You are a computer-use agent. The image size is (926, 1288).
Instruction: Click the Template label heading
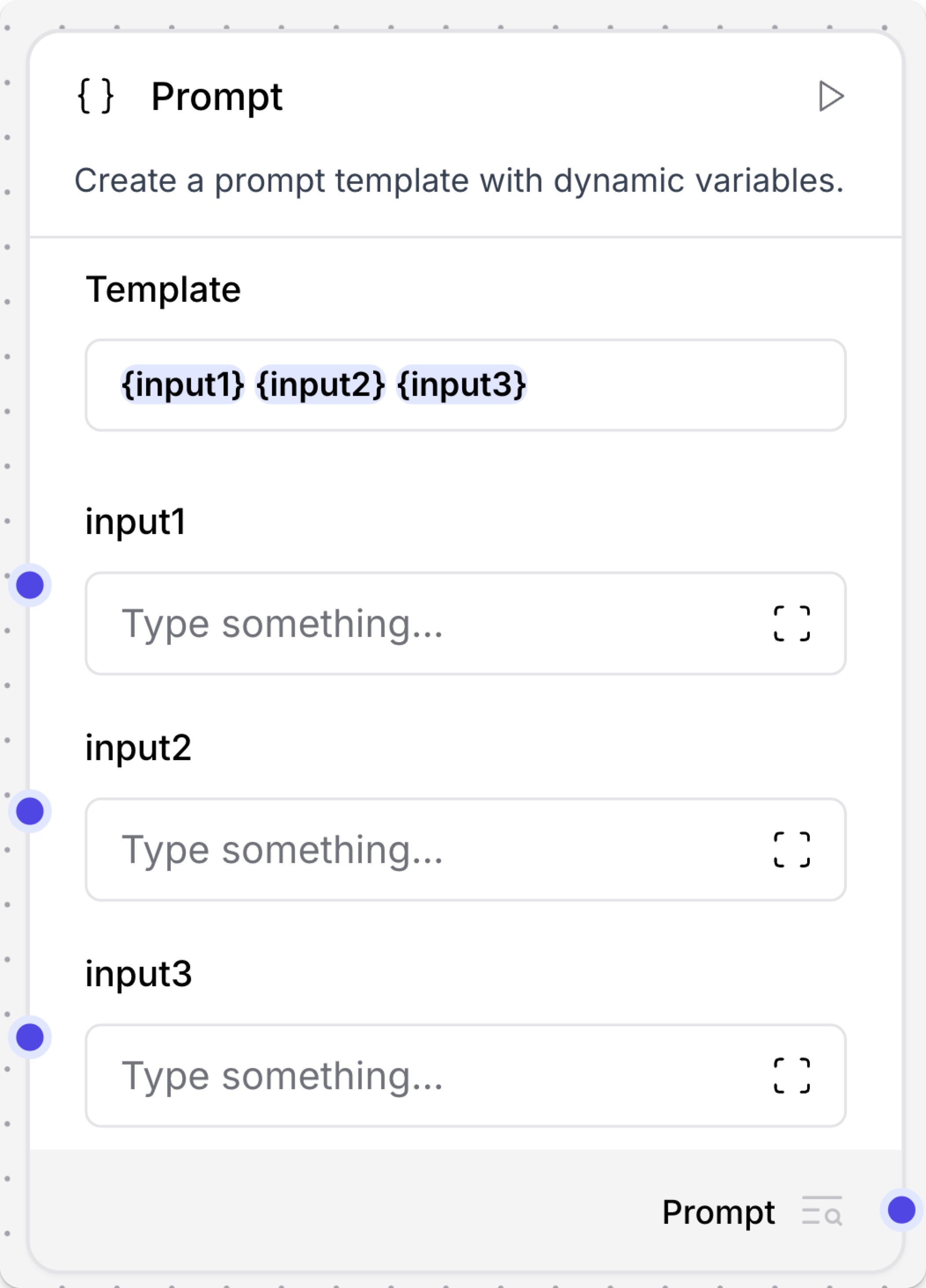(x=162, y=289)
